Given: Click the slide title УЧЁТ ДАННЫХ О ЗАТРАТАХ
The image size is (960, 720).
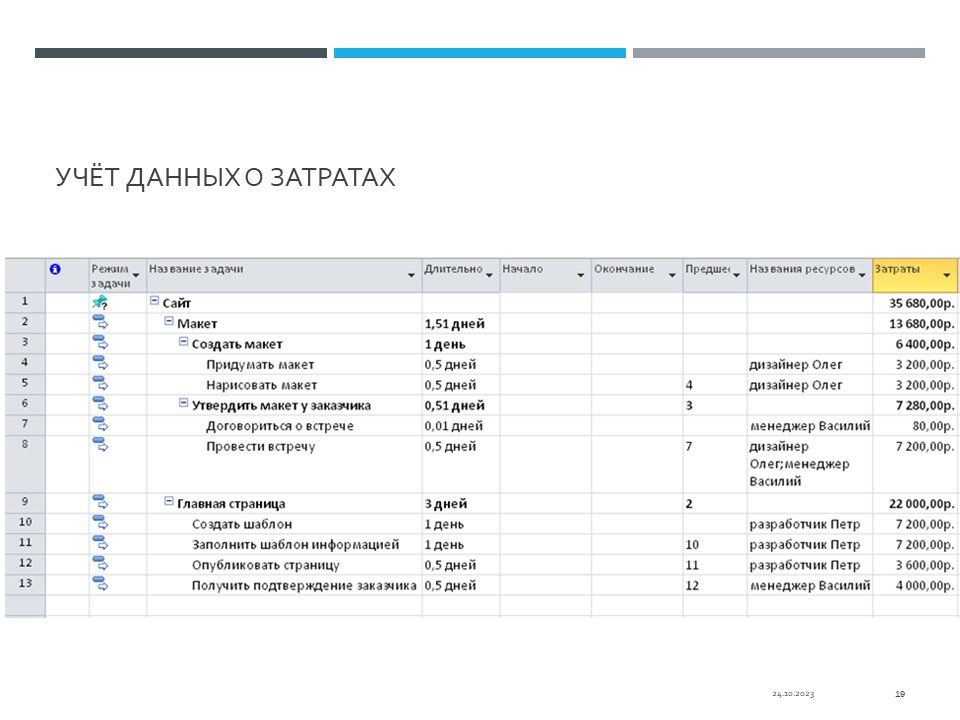Looking at the screenshot, I should click(x=225, y=178).
